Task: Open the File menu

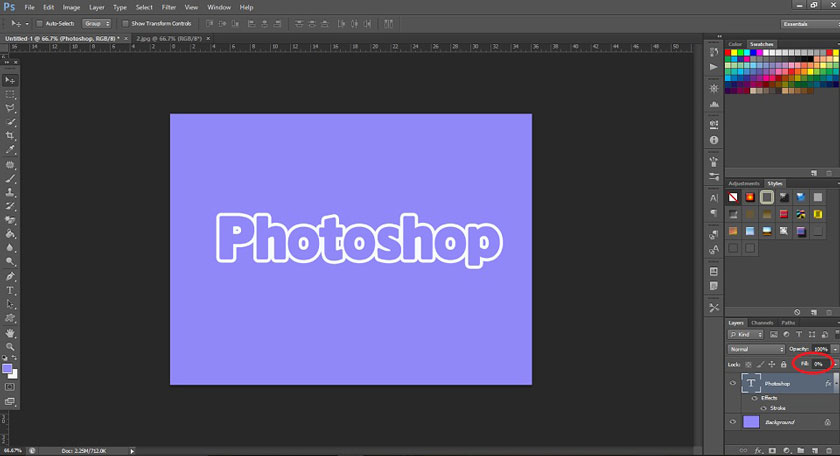Action: click(x=29, y=8)
